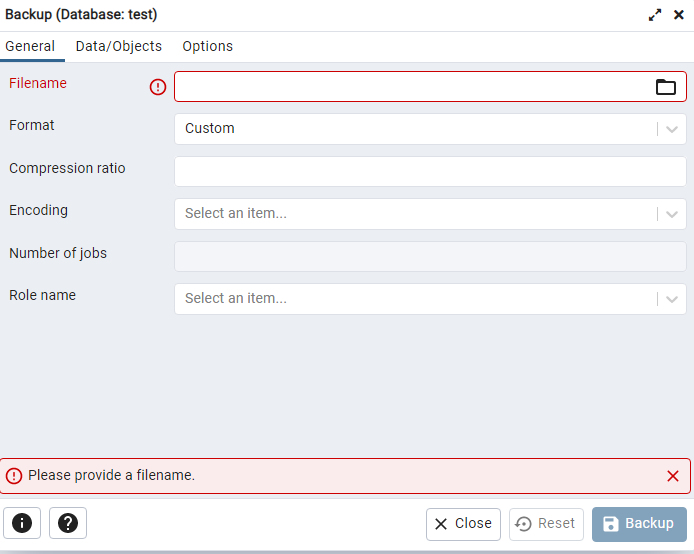The height and width of the screenshot is (554, 694).
Task: Click the Reset button
Action: (546, 524)
